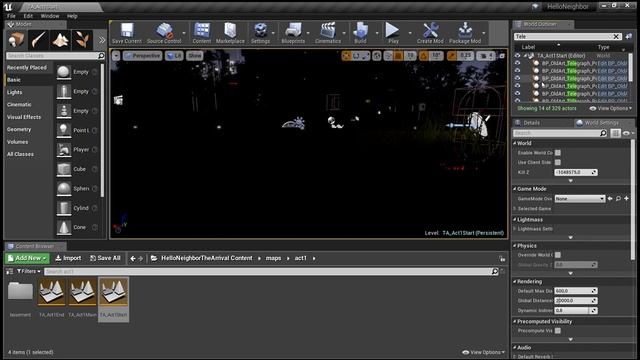This screenshot has height=360, width=640.
Task: Click the Cylinder primitive icon
Action: [64, 208]
